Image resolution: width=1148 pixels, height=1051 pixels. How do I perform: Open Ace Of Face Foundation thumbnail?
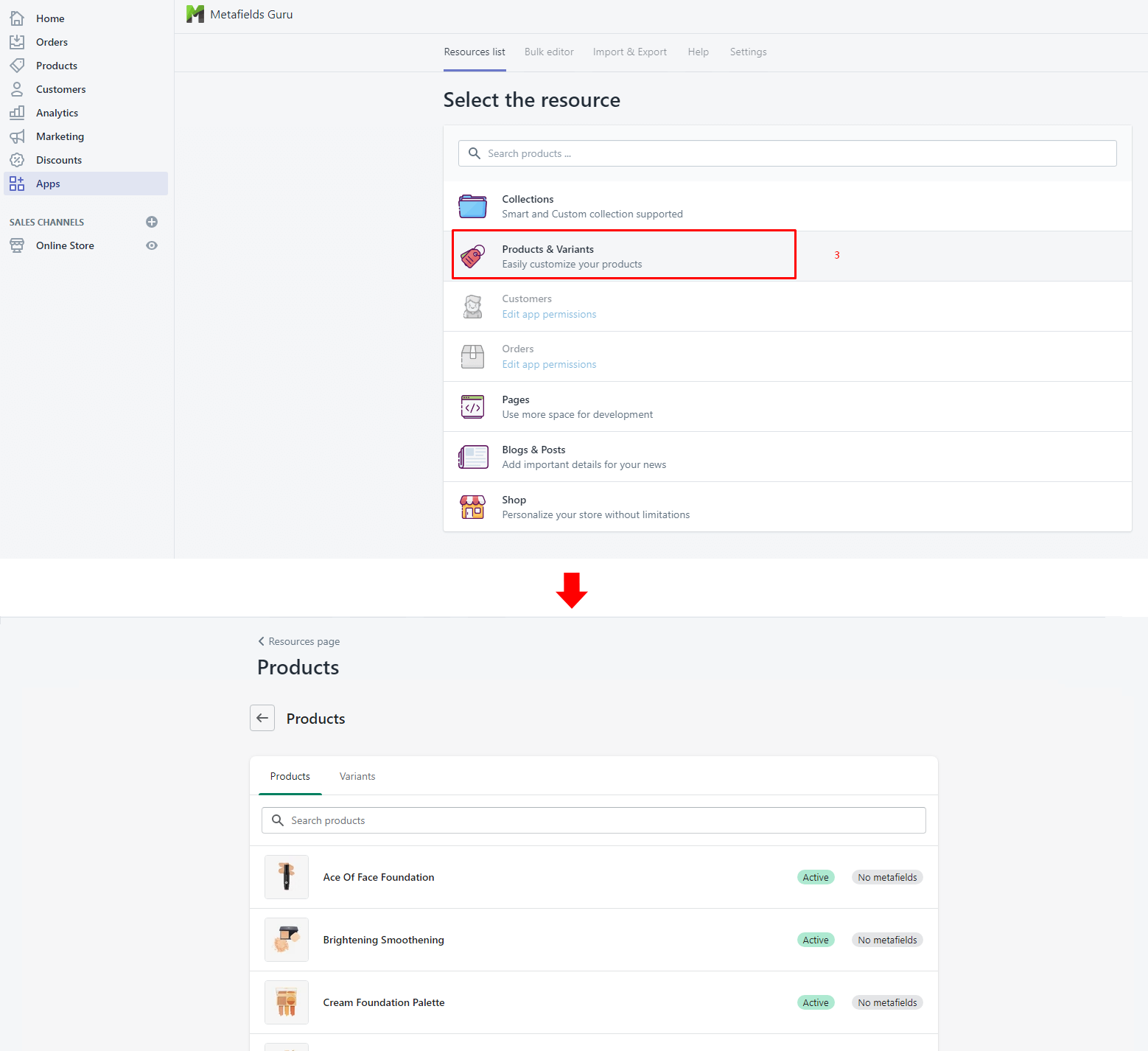pos(287,877)
